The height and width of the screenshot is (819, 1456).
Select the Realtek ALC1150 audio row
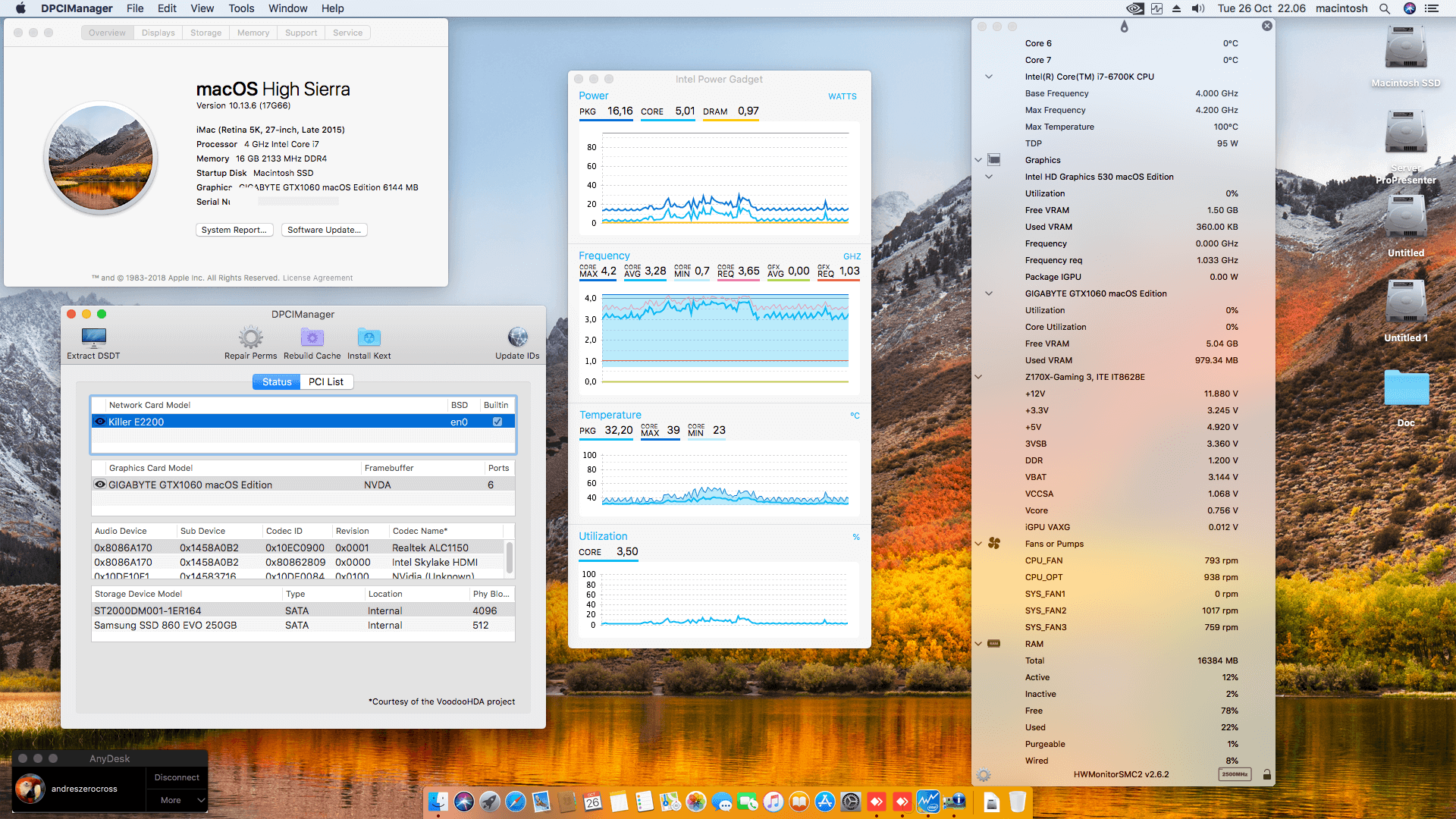click(297, 548)
